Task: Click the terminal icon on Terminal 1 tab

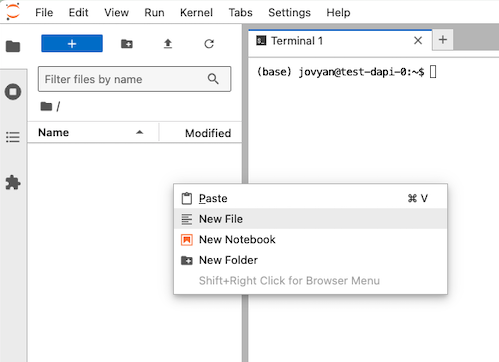Action: point(261,41)
